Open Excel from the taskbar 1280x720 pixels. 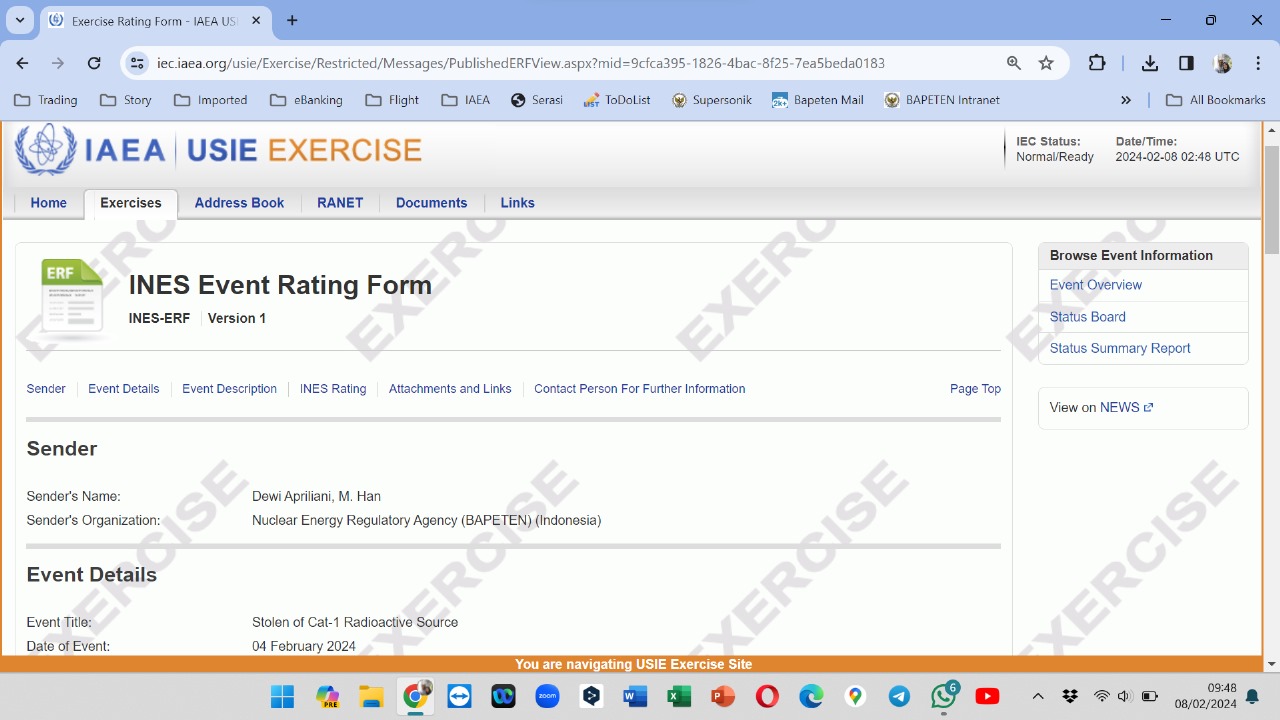(x=679, y=696)
